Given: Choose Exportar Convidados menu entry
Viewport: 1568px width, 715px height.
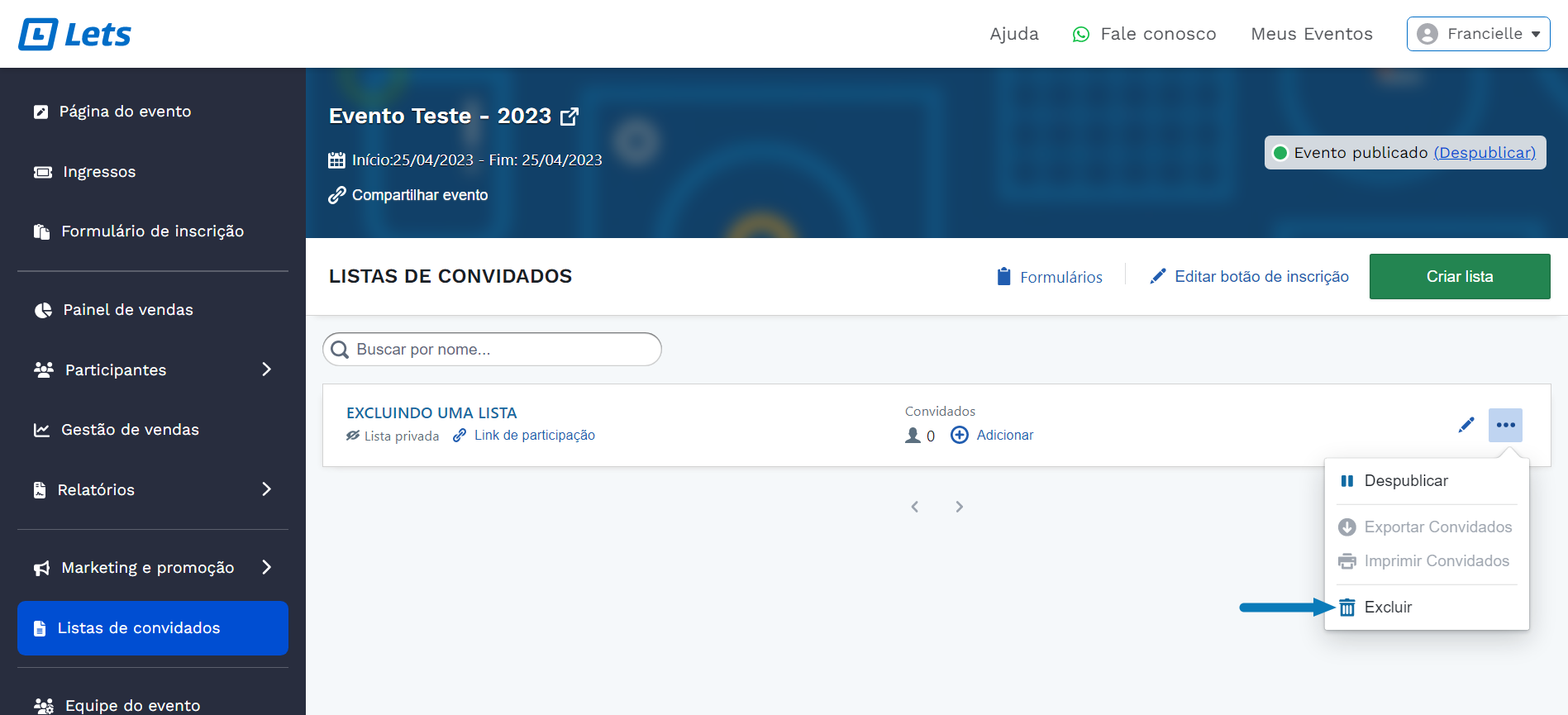Looking at the screenshot, I should [x=1437, y=527].
